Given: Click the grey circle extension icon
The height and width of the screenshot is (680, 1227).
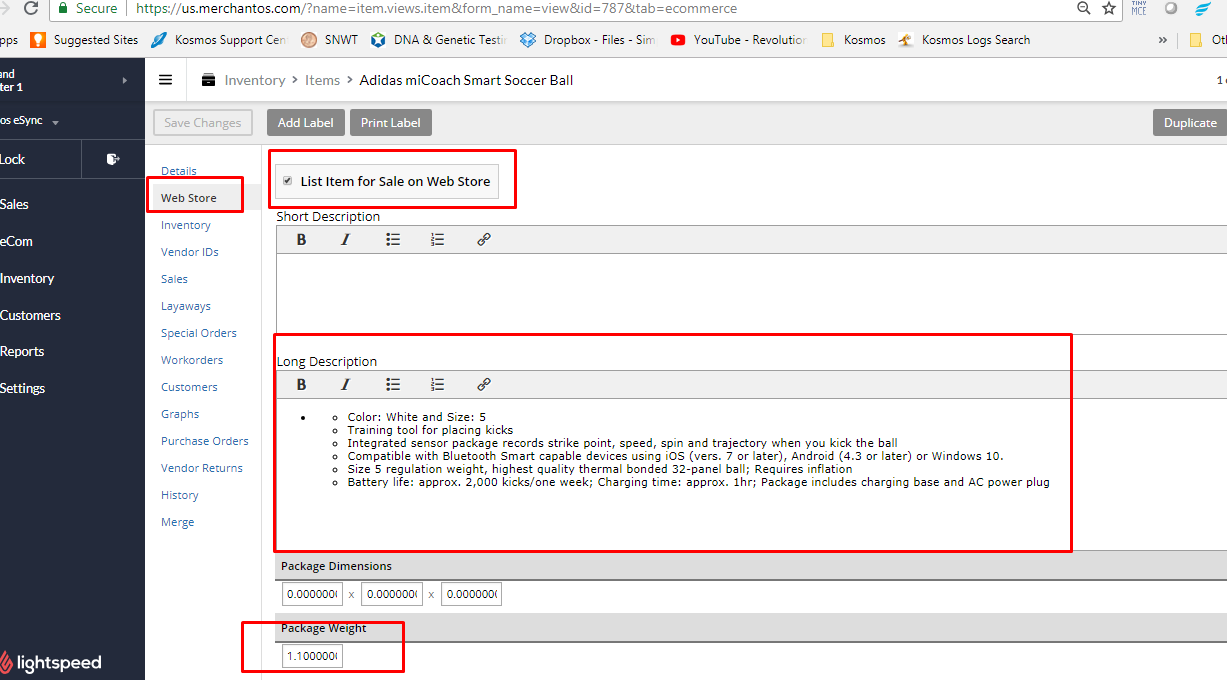Looking at the screenshot, I should coord(1171,8).
